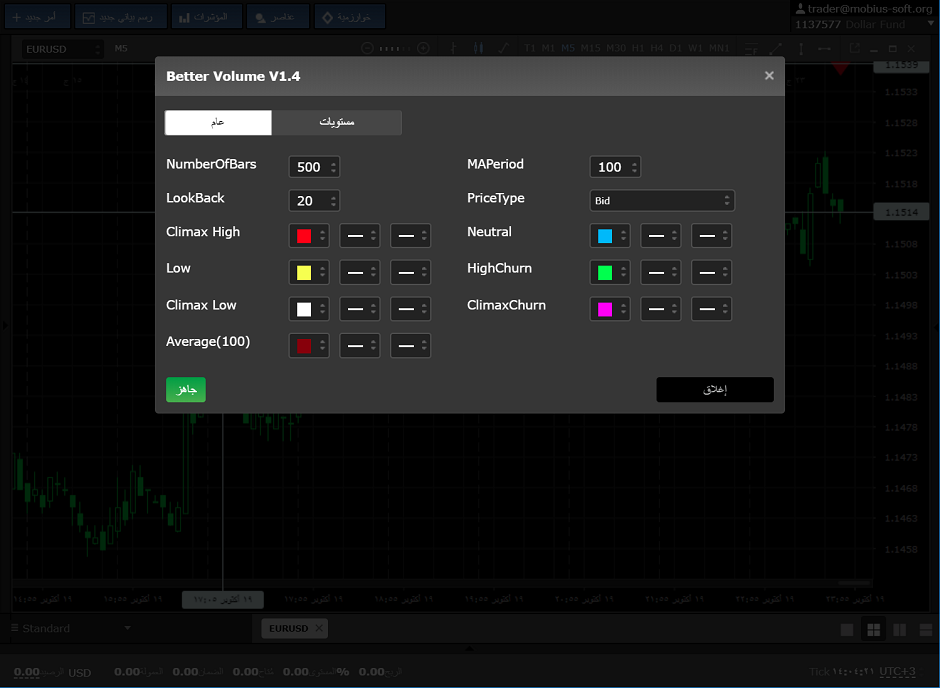Open the PriceType dropdown set to Bid
The image size is (940, 688).
[x=662, y=201]
